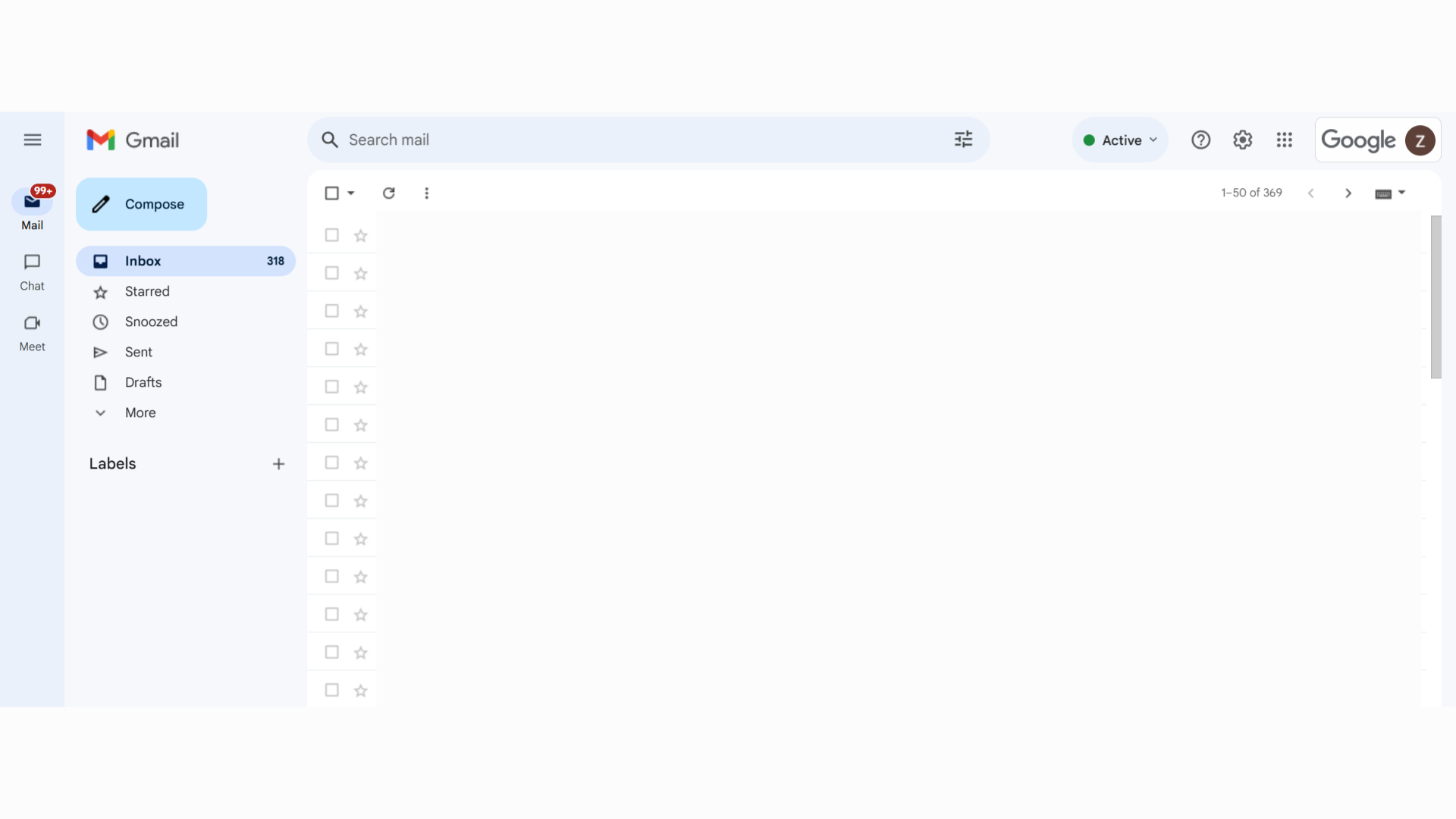Go to newer messages arrow
Image resolution: width=1456 pixels, height=819 pixels.
tap(1310, 193)
